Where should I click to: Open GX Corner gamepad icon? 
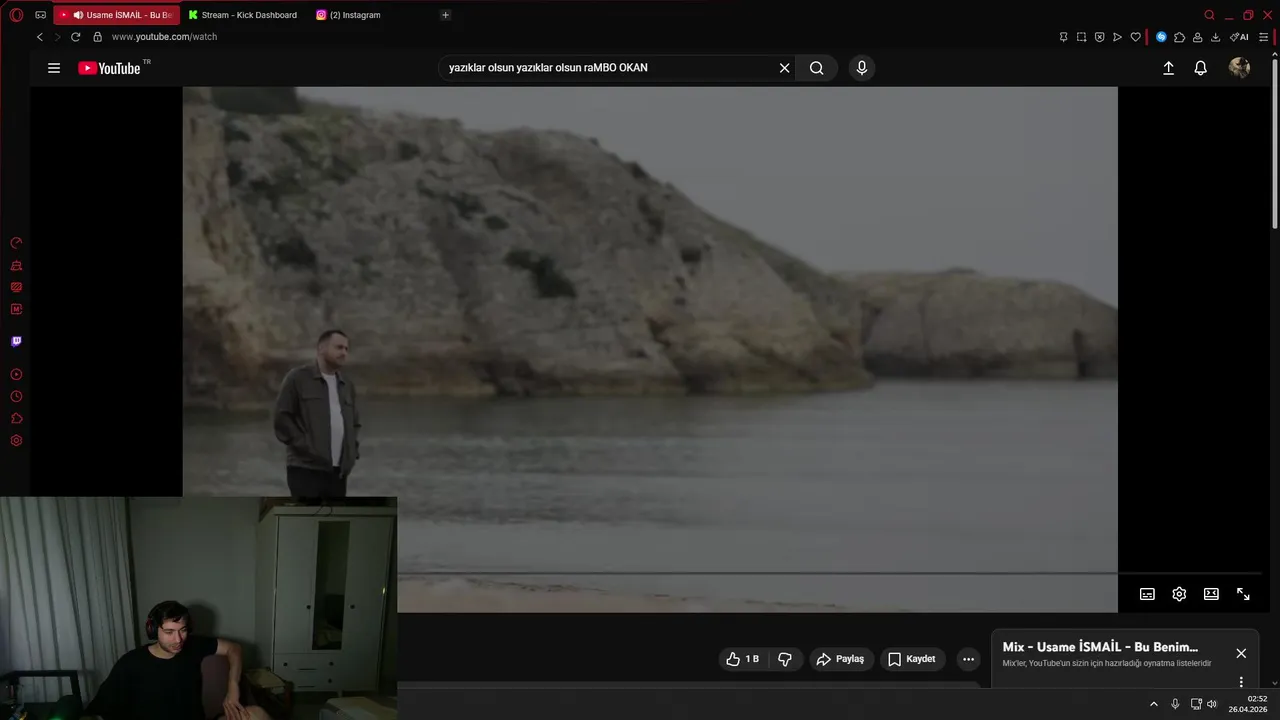tap(40, 15)
